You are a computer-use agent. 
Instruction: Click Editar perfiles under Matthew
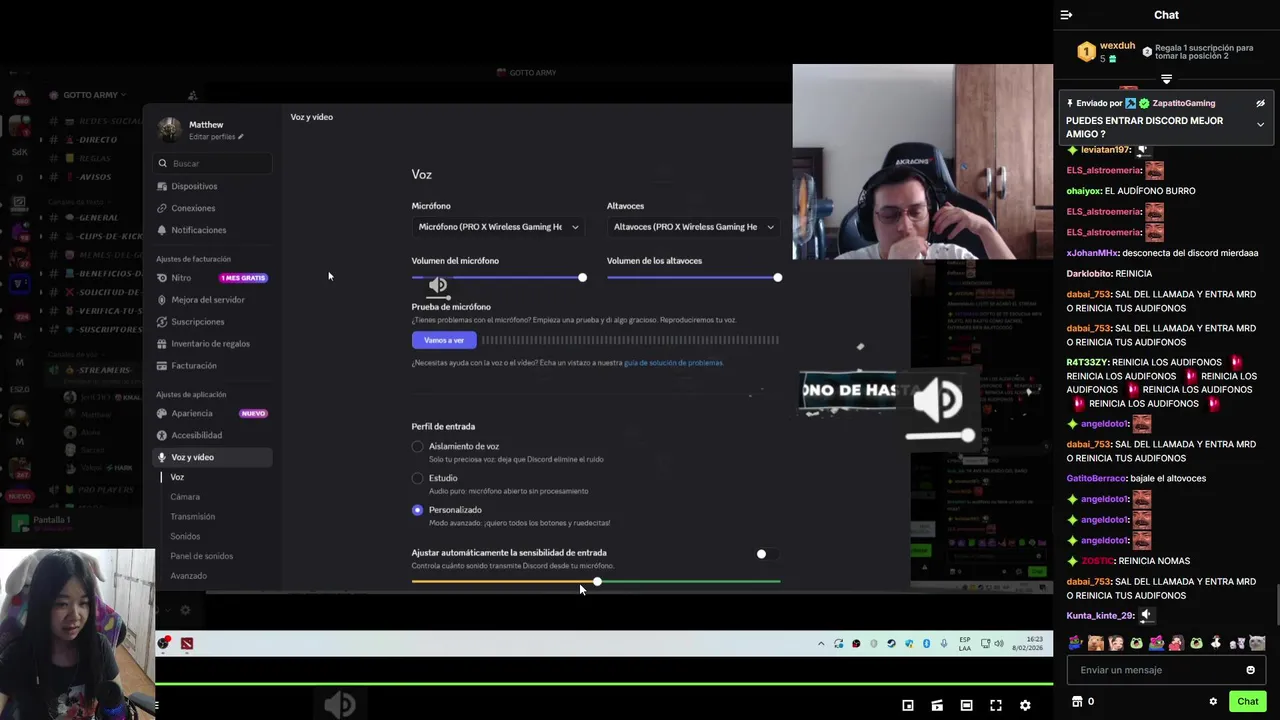tap(216, 137)
